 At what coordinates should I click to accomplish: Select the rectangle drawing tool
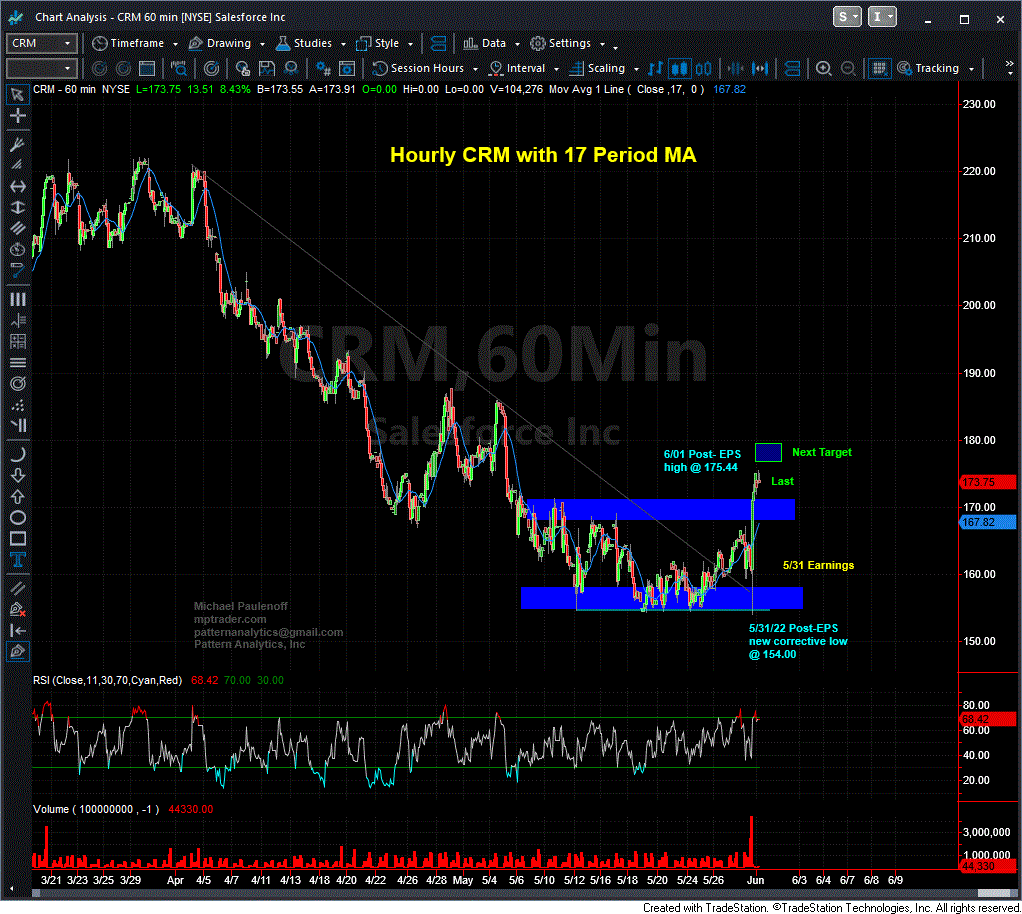pos(18,538)
